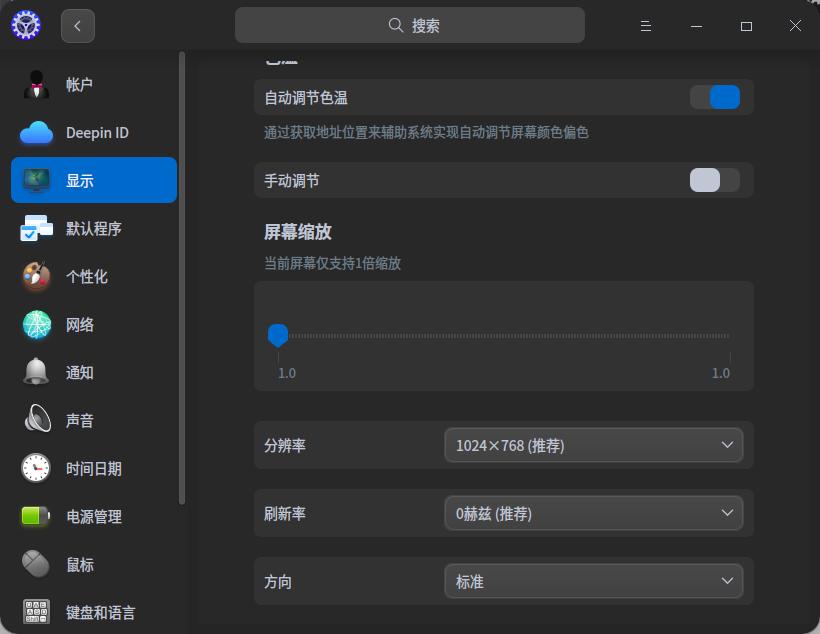Click the 帐户 avatar icon
The height and width of the screenshot is (634, 820).
click(36, 84)
